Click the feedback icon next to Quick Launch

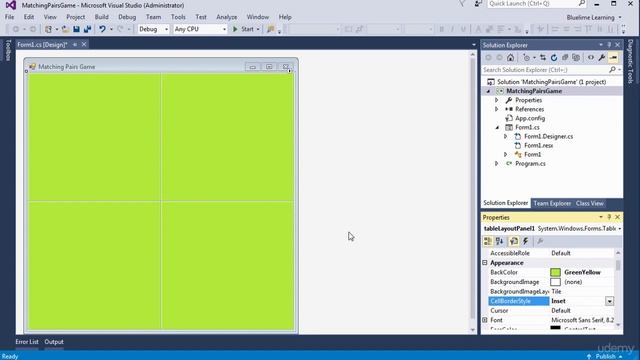pyautogui.click(x=478, y=4)
